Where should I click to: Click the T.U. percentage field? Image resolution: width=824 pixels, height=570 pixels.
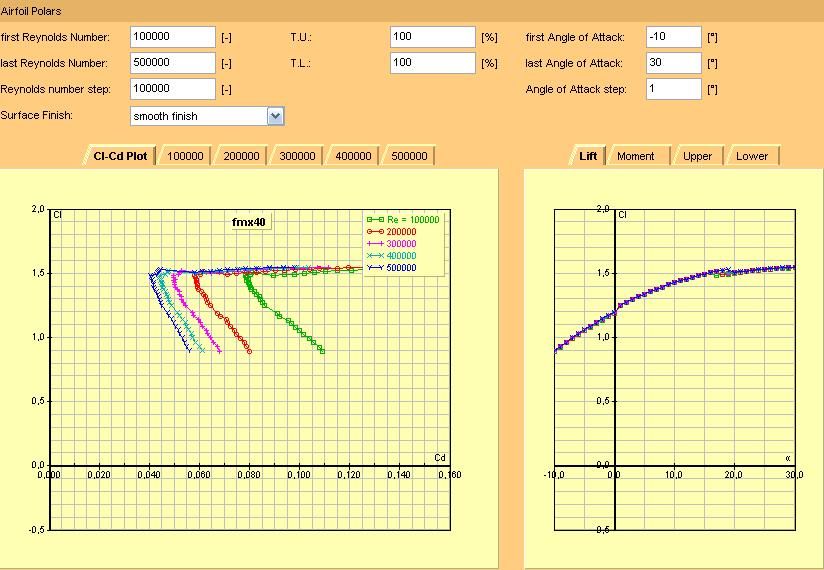pos(433,37)
